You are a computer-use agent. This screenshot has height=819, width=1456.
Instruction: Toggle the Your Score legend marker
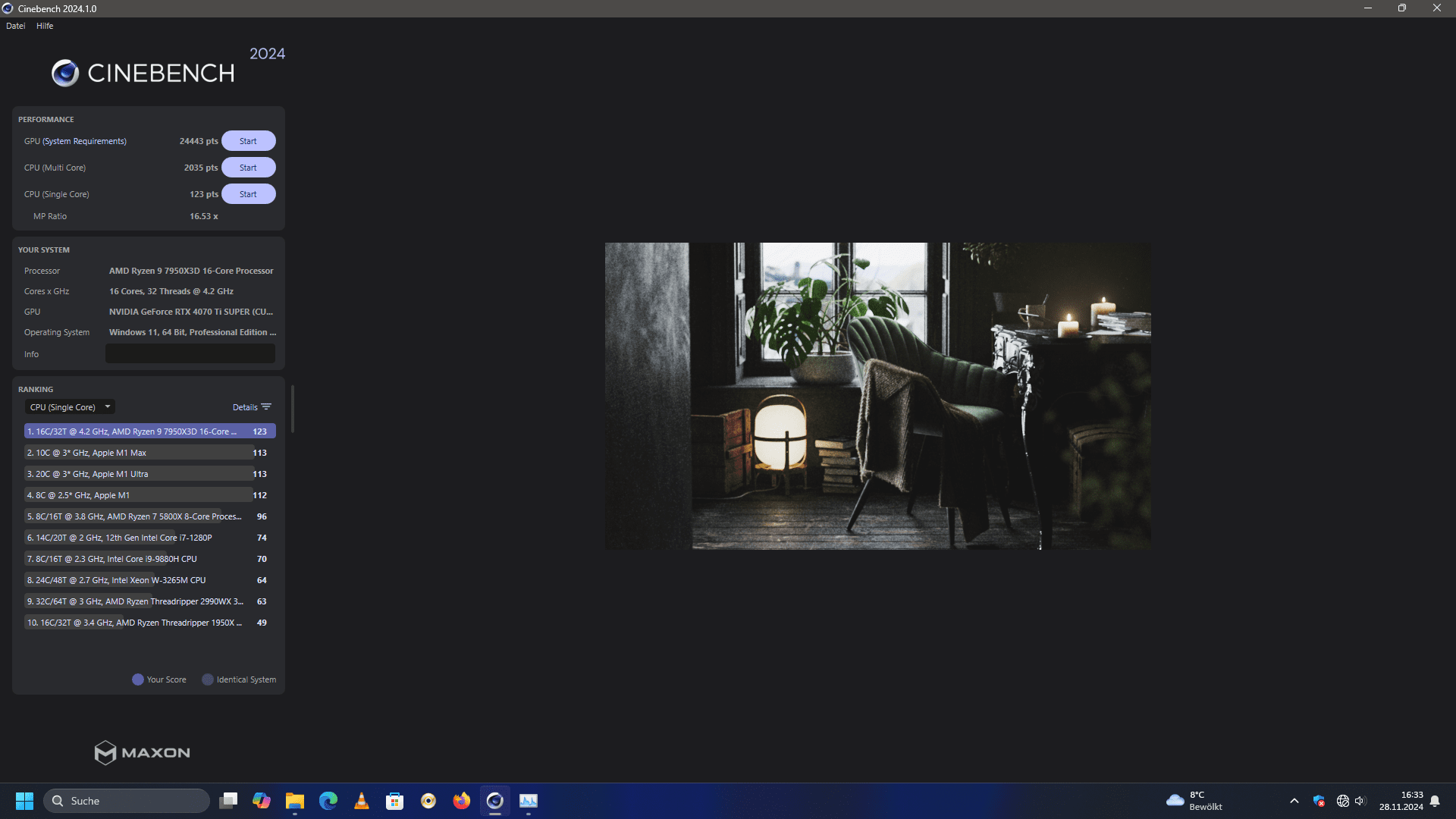[x=138, y=679]
